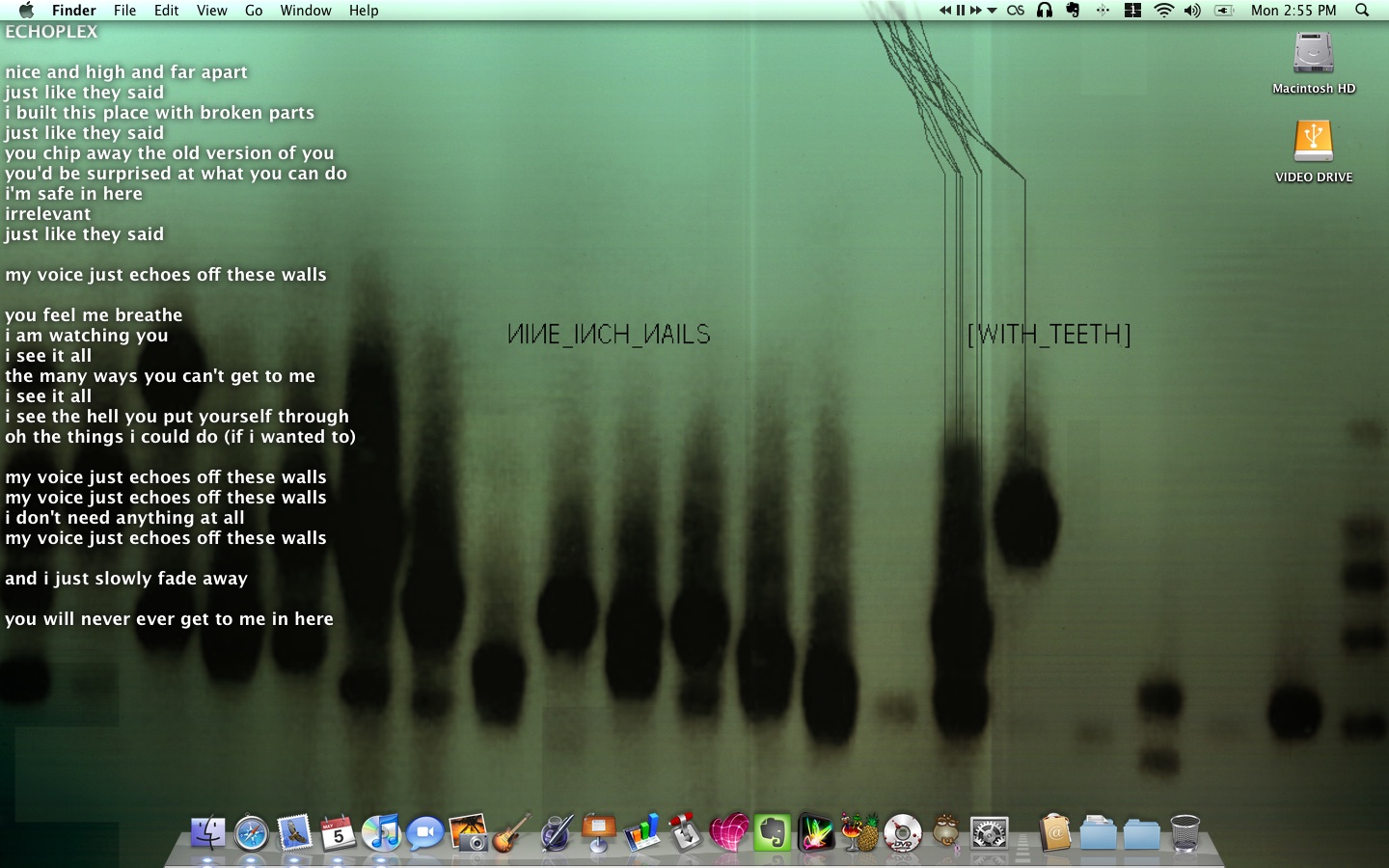1389x868 pixels.
Task: Launch iTunes from the Dock
Action: (381, 832)
